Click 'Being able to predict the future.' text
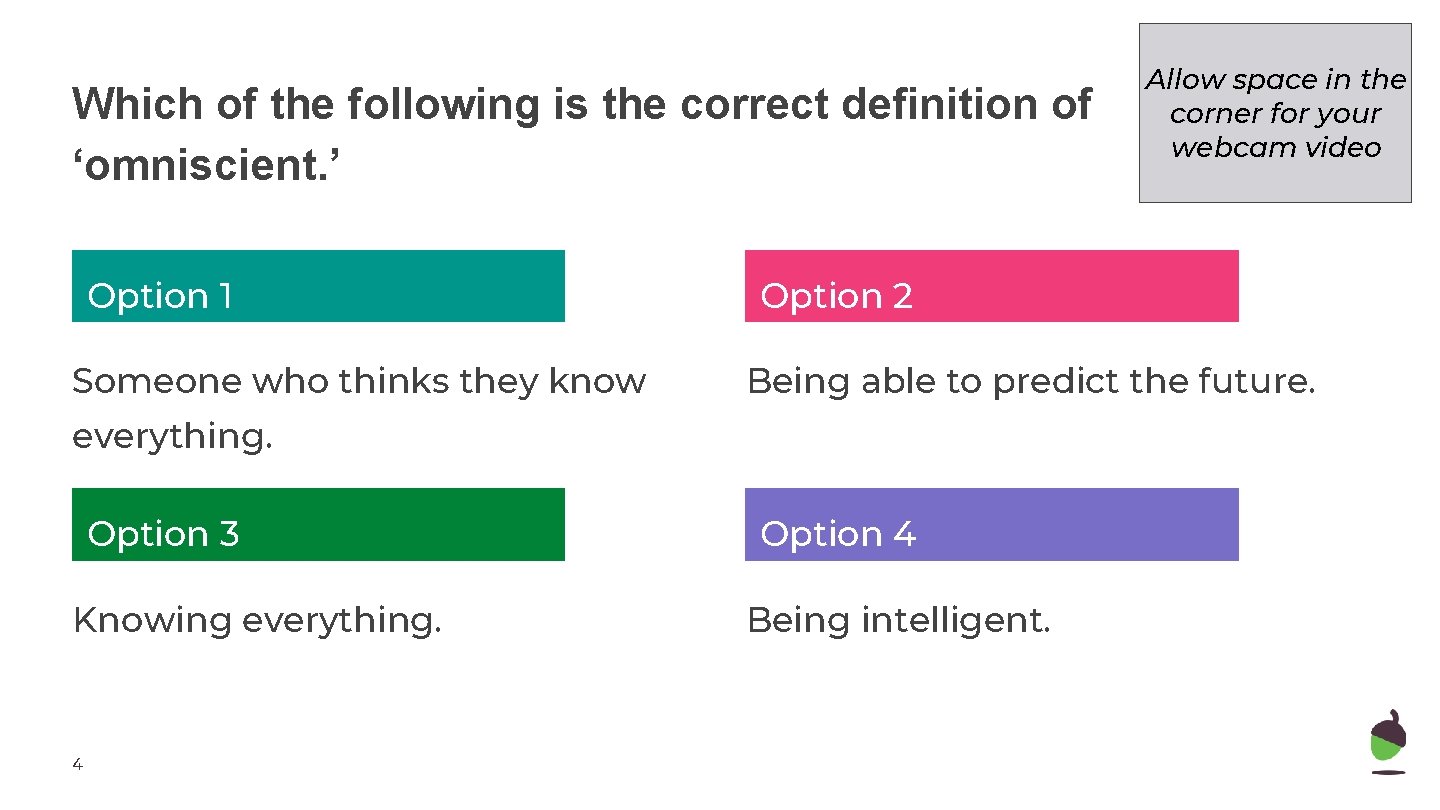 pyautogui.click(x=1030, y=382)
